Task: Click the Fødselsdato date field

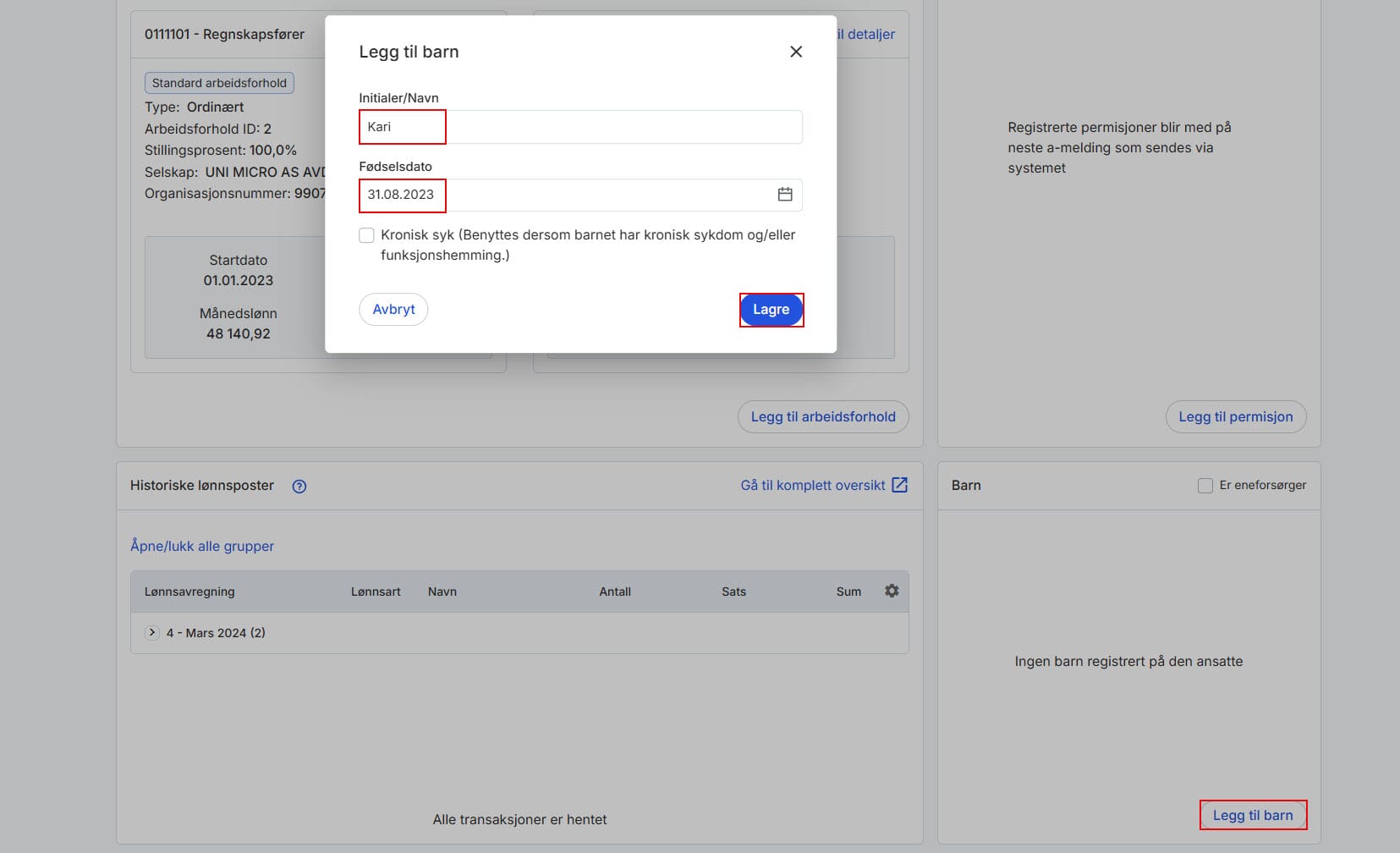Action: pos(580,195)
